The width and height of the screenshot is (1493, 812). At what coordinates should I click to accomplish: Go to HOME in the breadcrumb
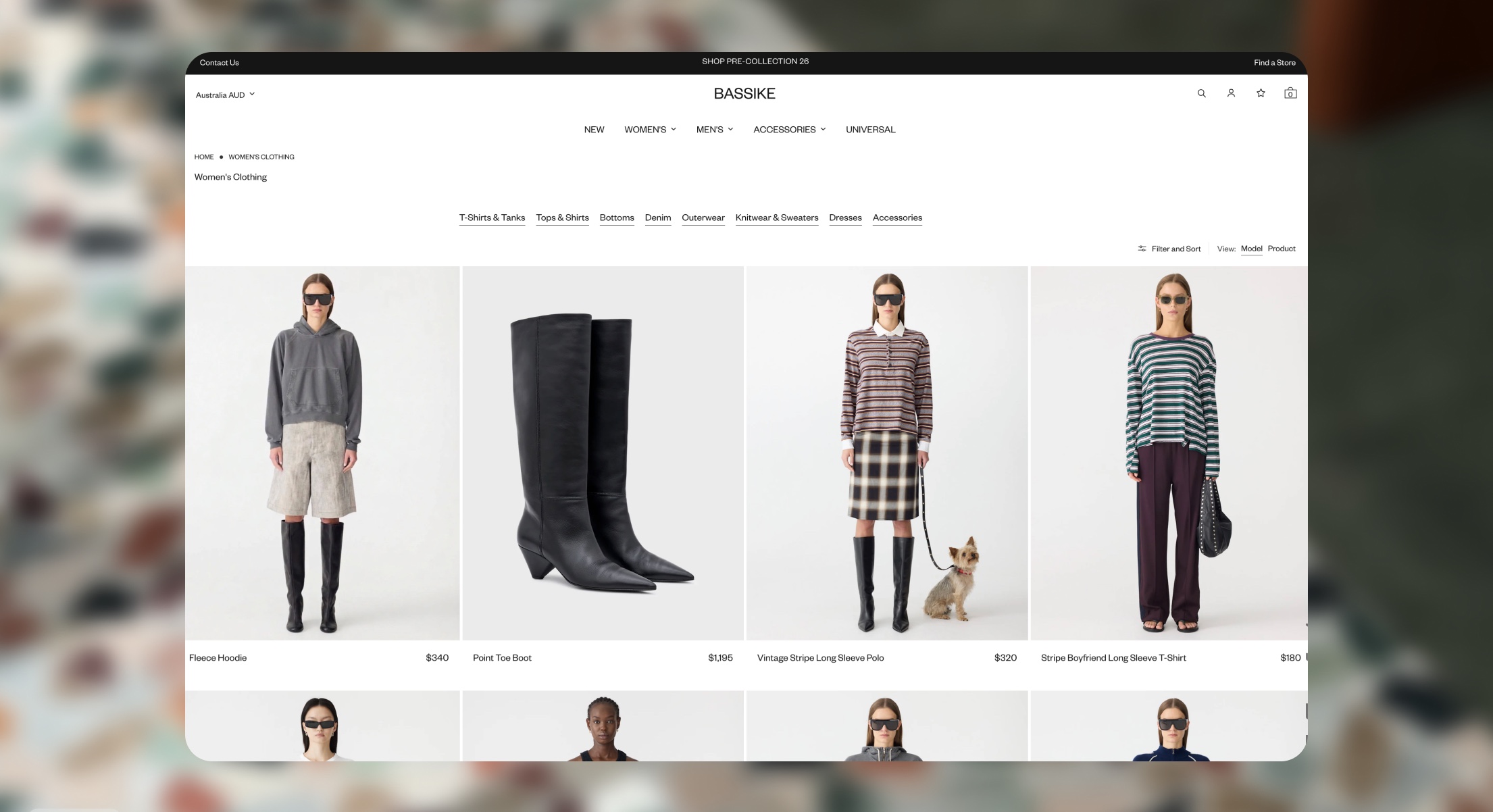click(x=204, y=157)
